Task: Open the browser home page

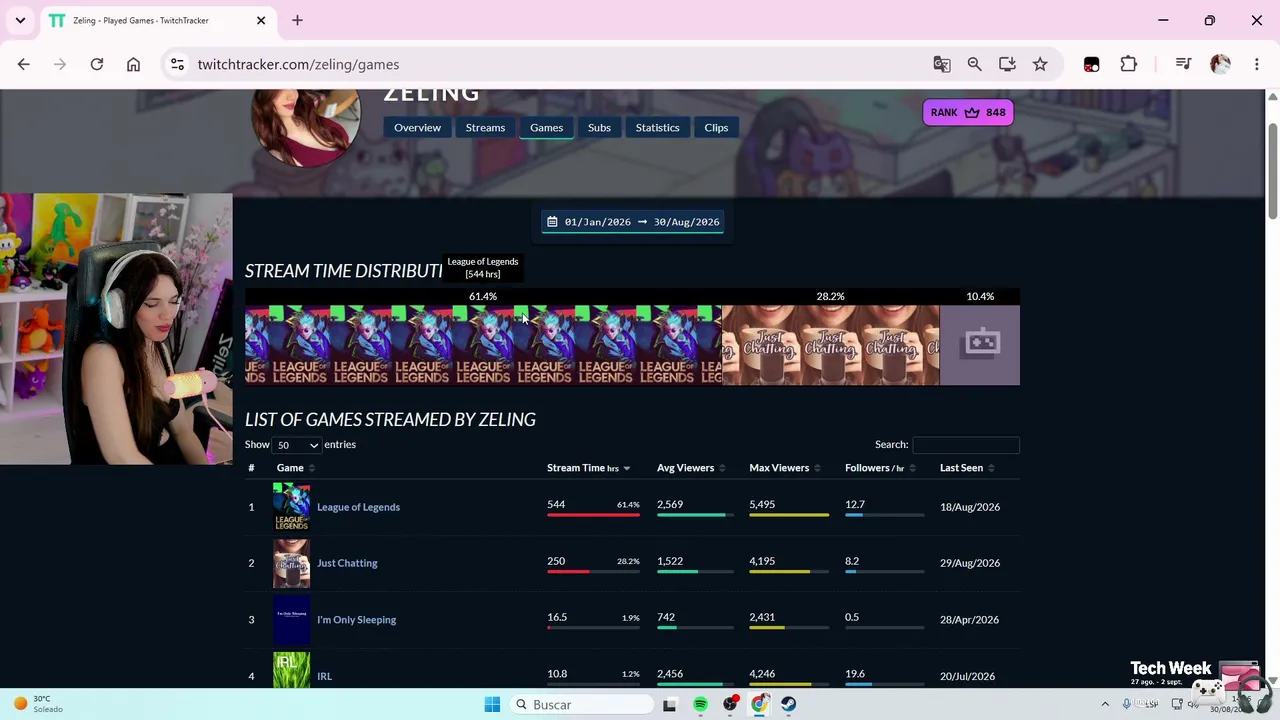Action: 133,64
